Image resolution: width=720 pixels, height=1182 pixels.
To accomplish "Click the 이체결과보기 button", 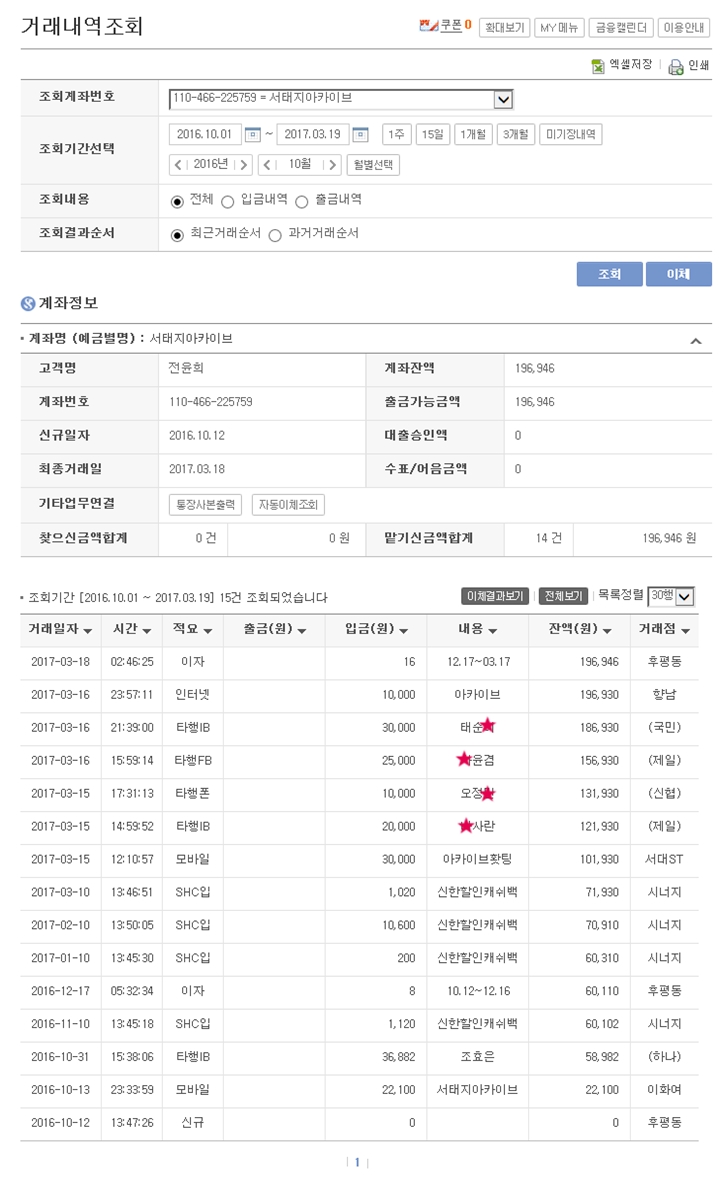I will pyautogui.click(x=495, y=596).
